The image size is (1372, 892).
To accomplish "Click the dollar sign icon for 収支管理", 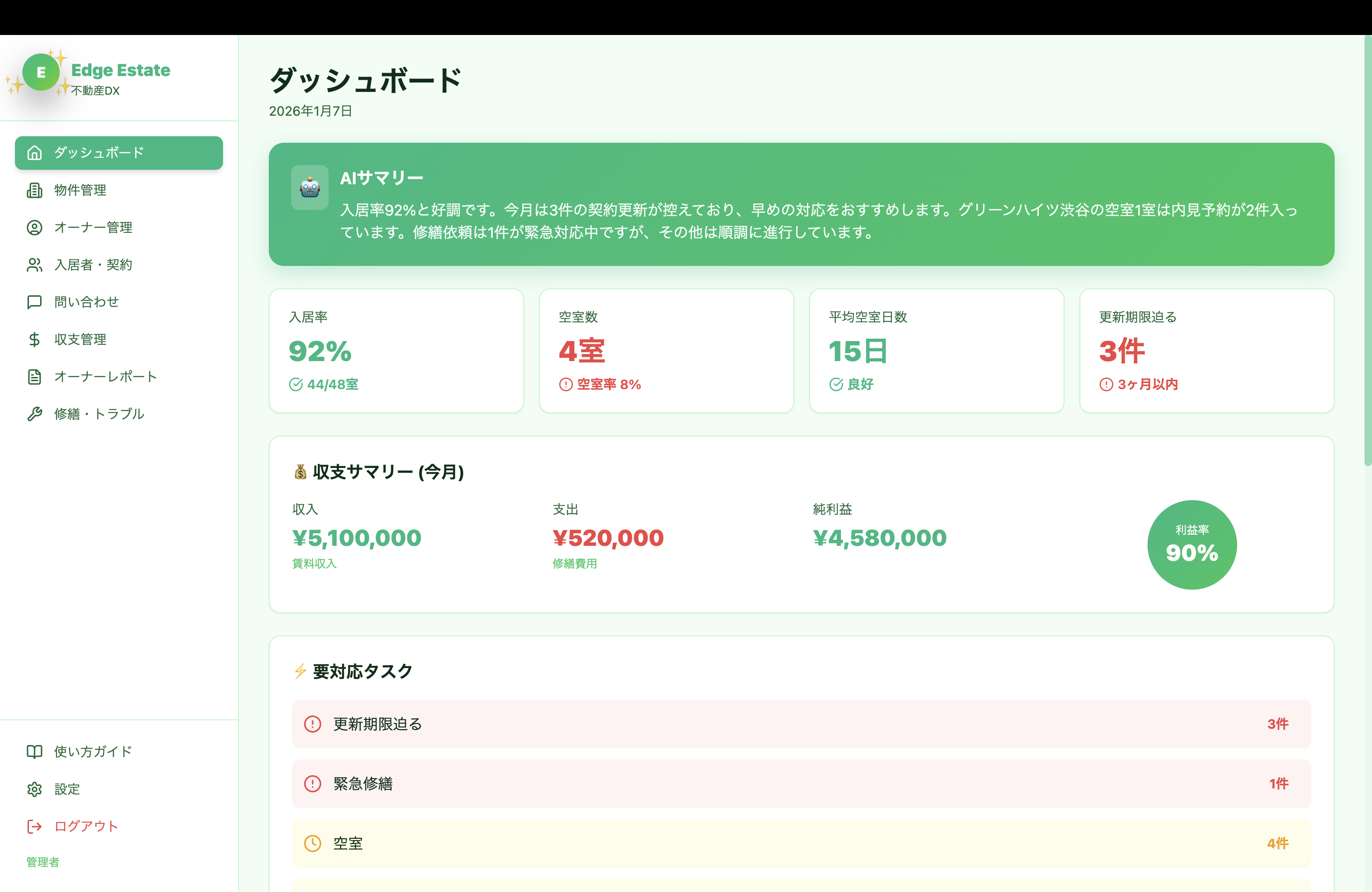I will click(x=35, y=339).
